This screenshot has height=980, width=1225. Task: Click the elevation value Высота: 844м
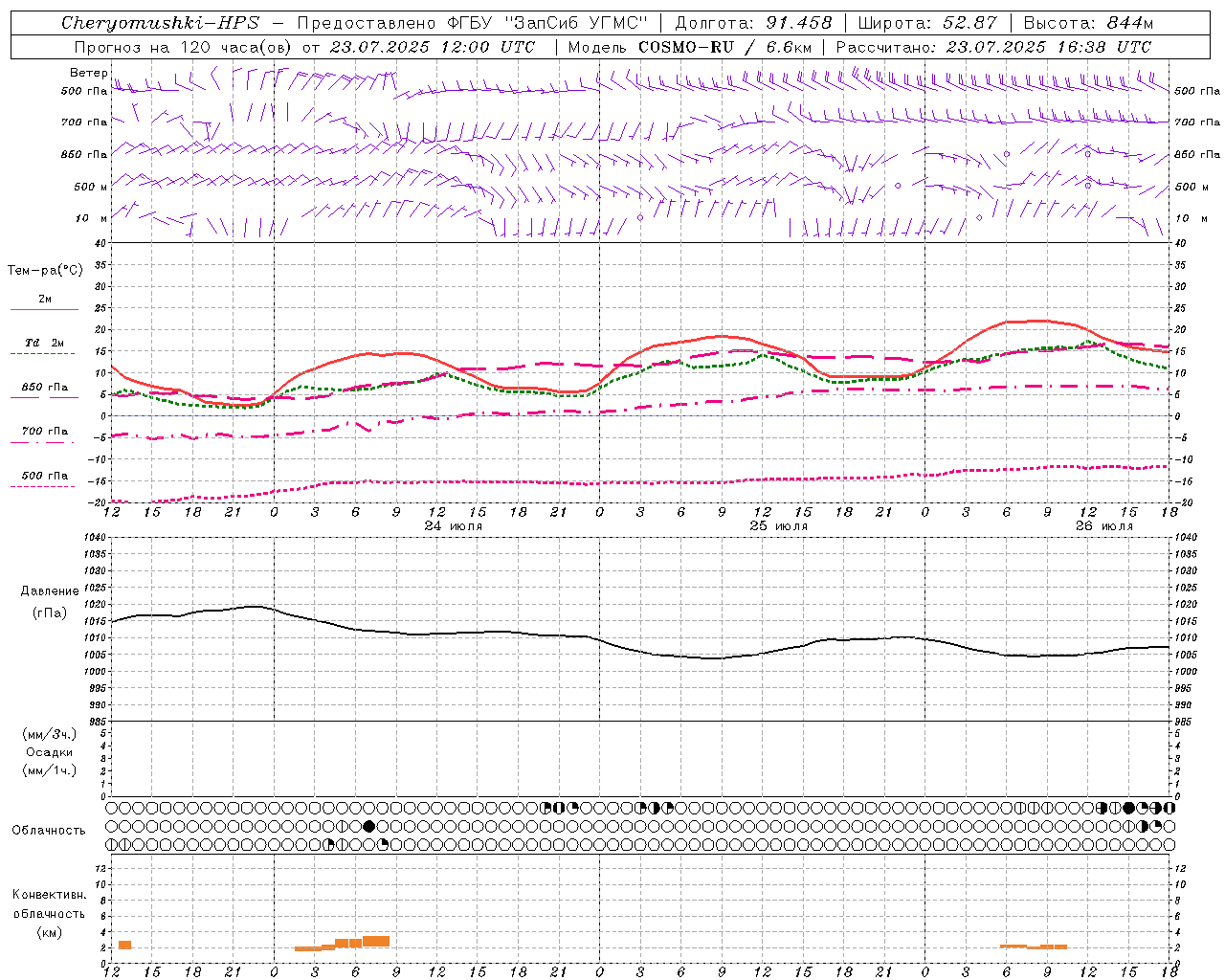coord(1088,23)
